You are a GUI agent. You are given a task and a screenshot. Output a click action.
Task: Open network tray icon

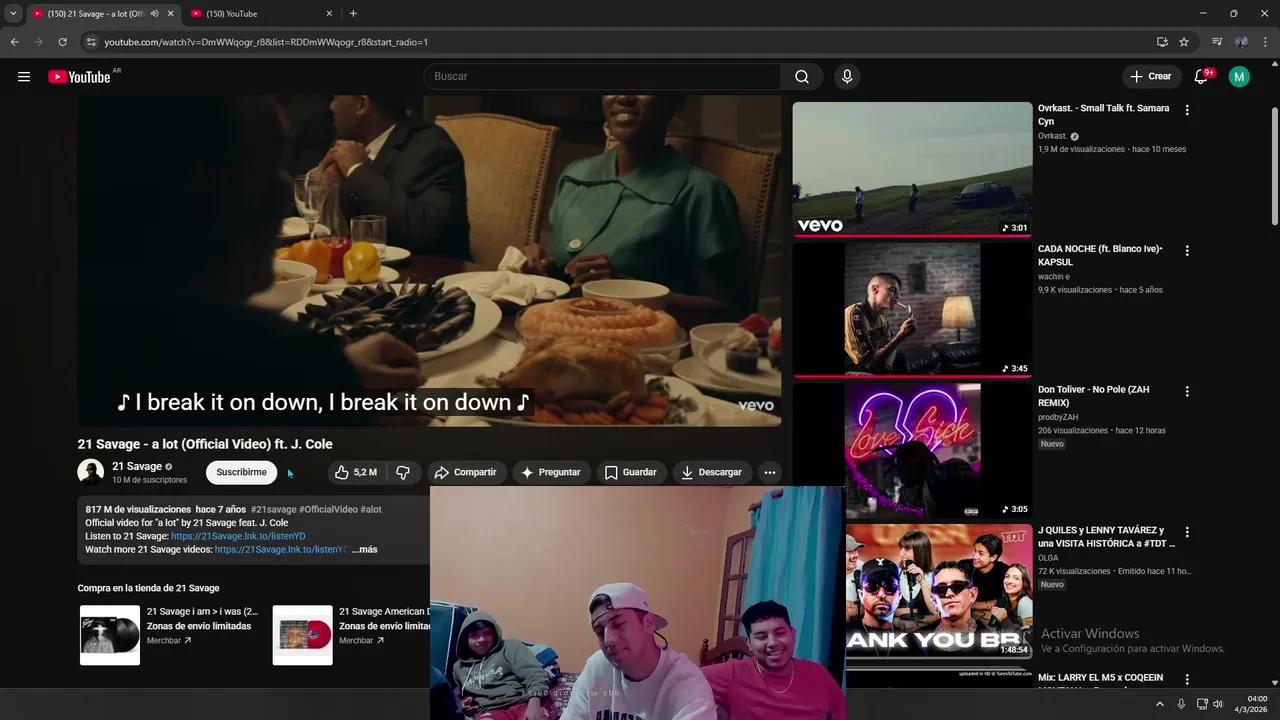[1202, 704]
